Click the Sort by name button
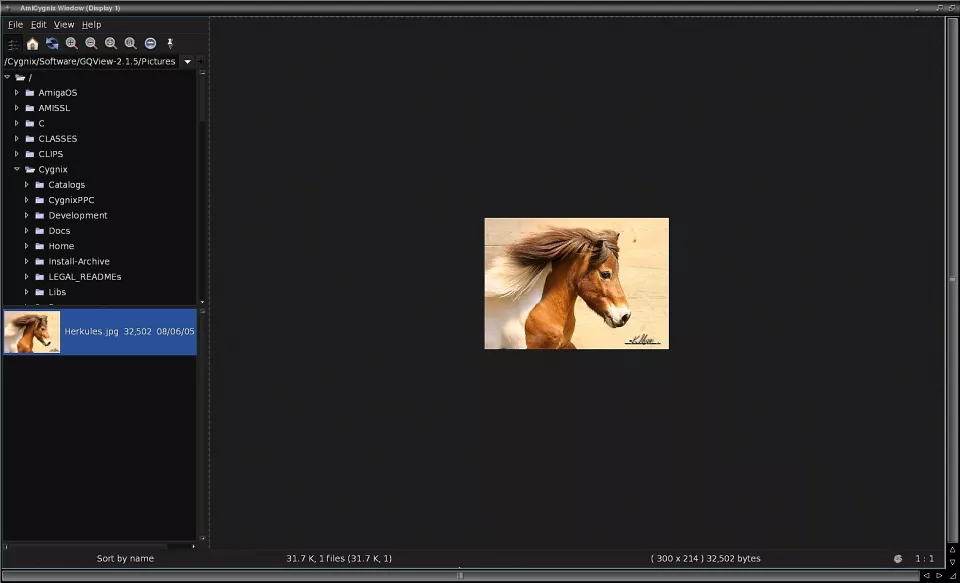 [125, 559]
